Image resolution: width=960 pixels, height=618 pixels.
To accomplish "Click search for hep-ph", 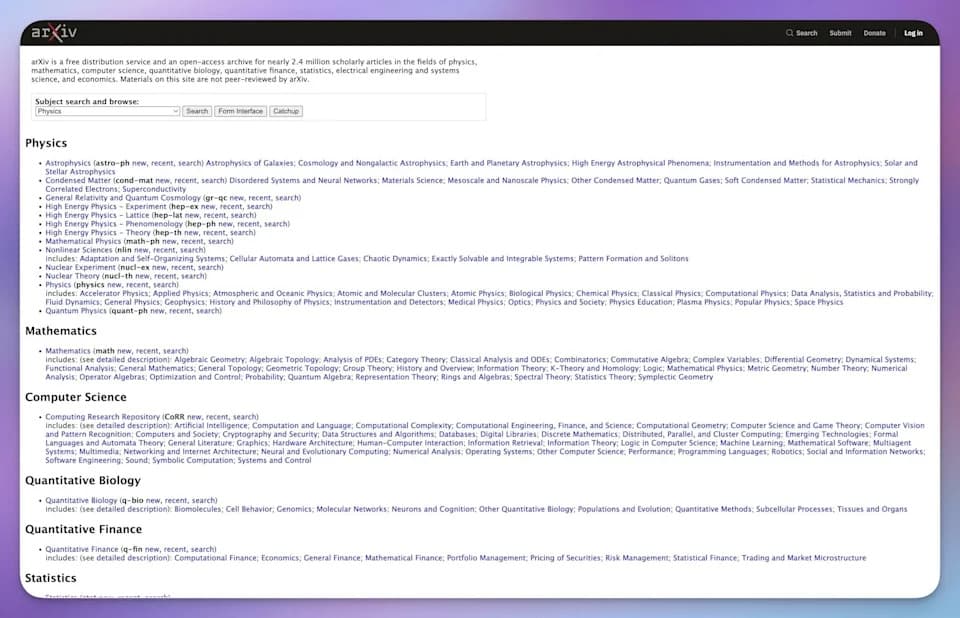I will 276,224.
